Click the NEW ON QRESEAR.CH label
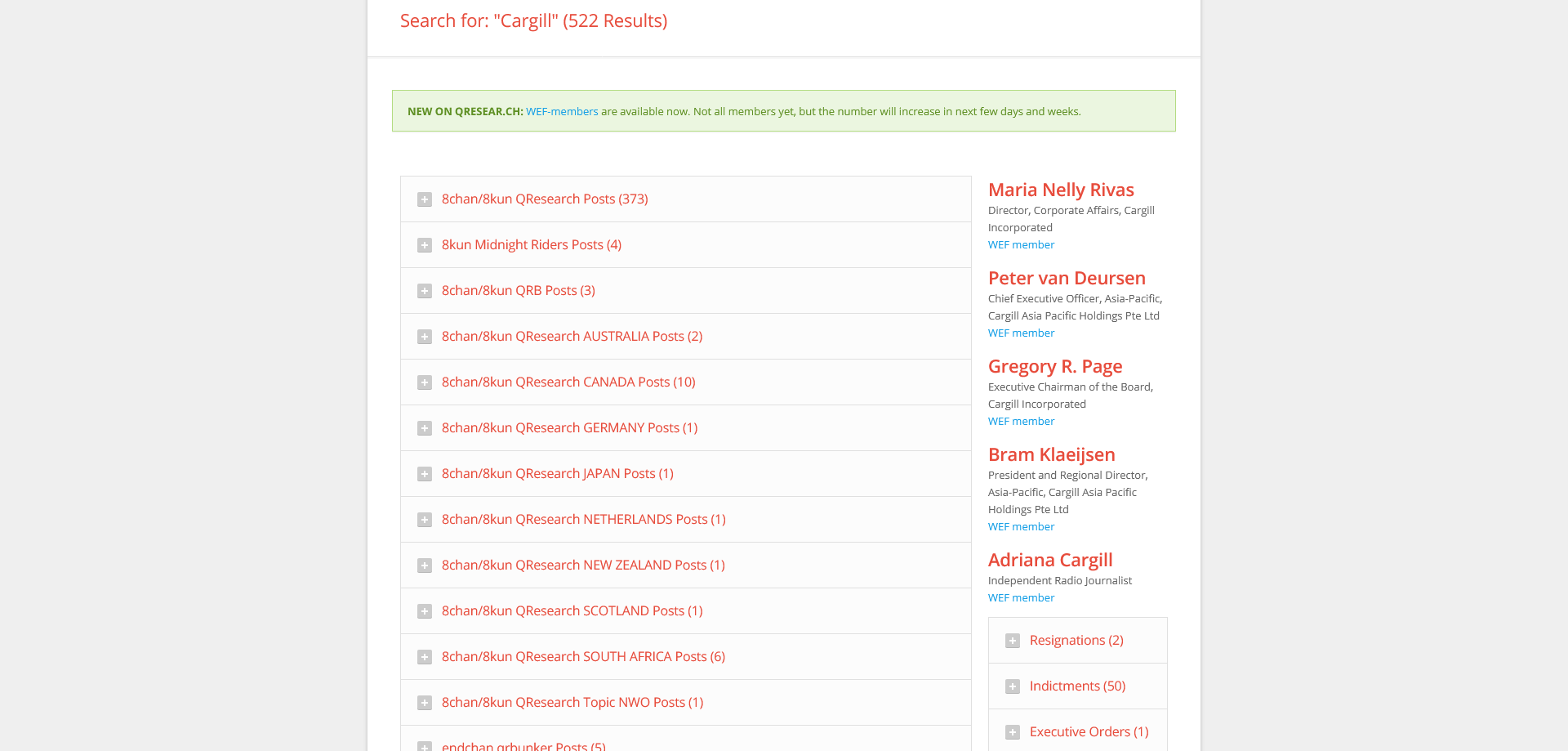 point(465,111)
